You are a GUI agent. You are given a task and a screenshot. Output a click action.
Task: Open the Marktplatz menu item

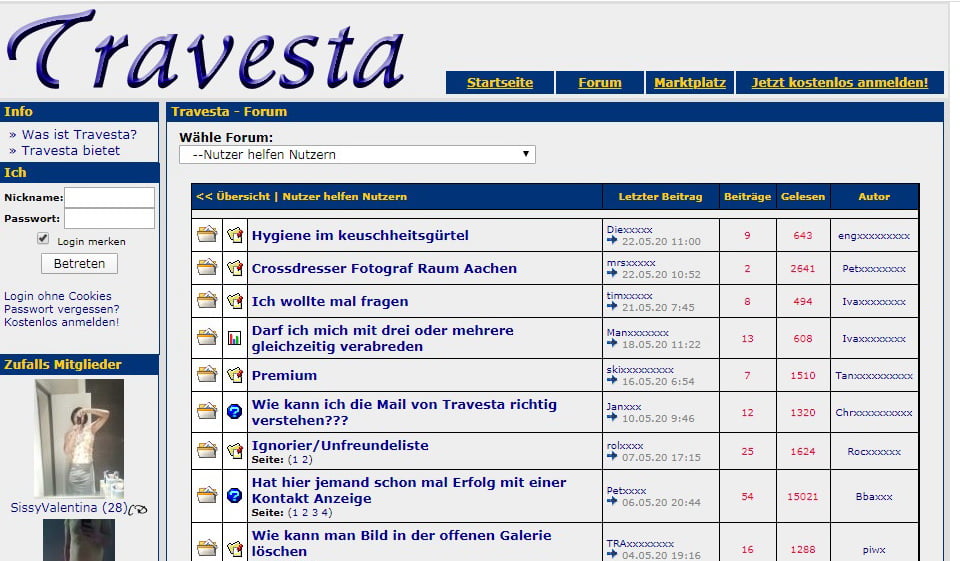pyautogui.click(x=690, y=83)
